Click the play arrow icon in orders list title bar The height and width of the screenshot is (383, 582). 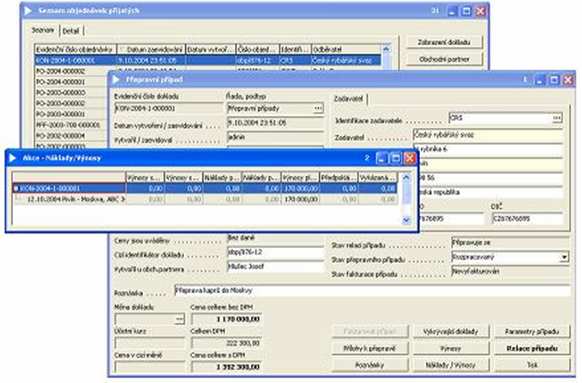(x=28, y=11)
